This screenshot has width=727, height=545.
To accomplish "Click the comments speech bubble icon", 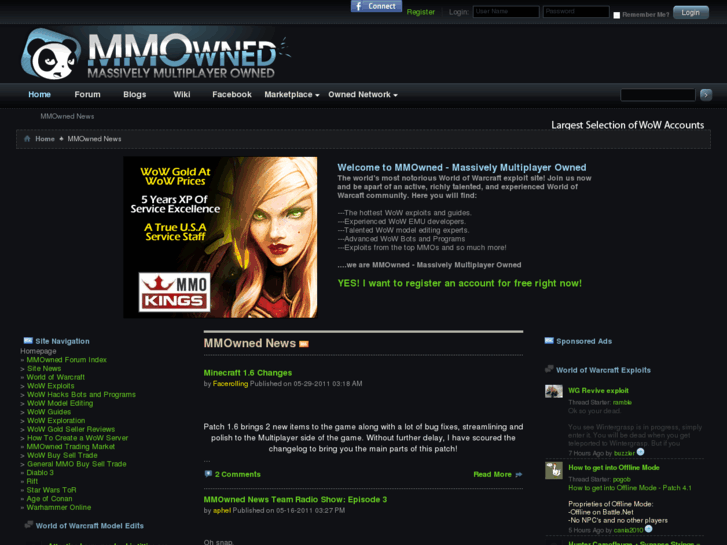I will coord(208,474).
